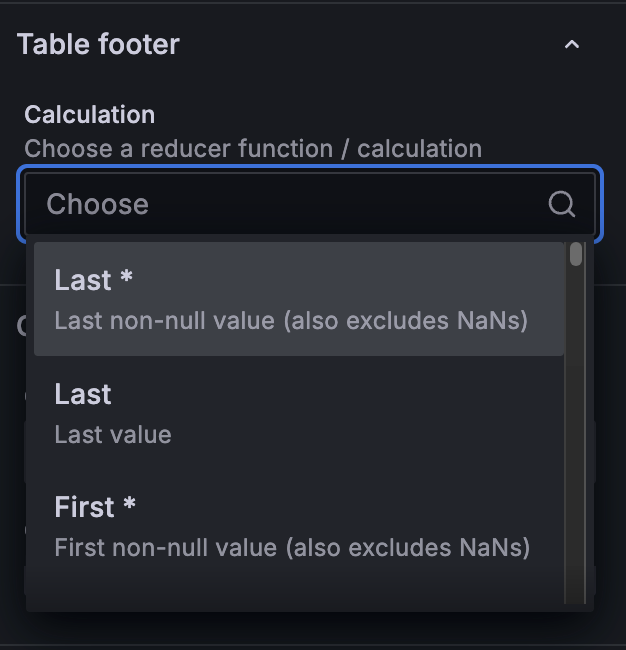Click blank area right of "Last value"
The width and height of the screenshot is (626, 650).
(x=380, y=435)
